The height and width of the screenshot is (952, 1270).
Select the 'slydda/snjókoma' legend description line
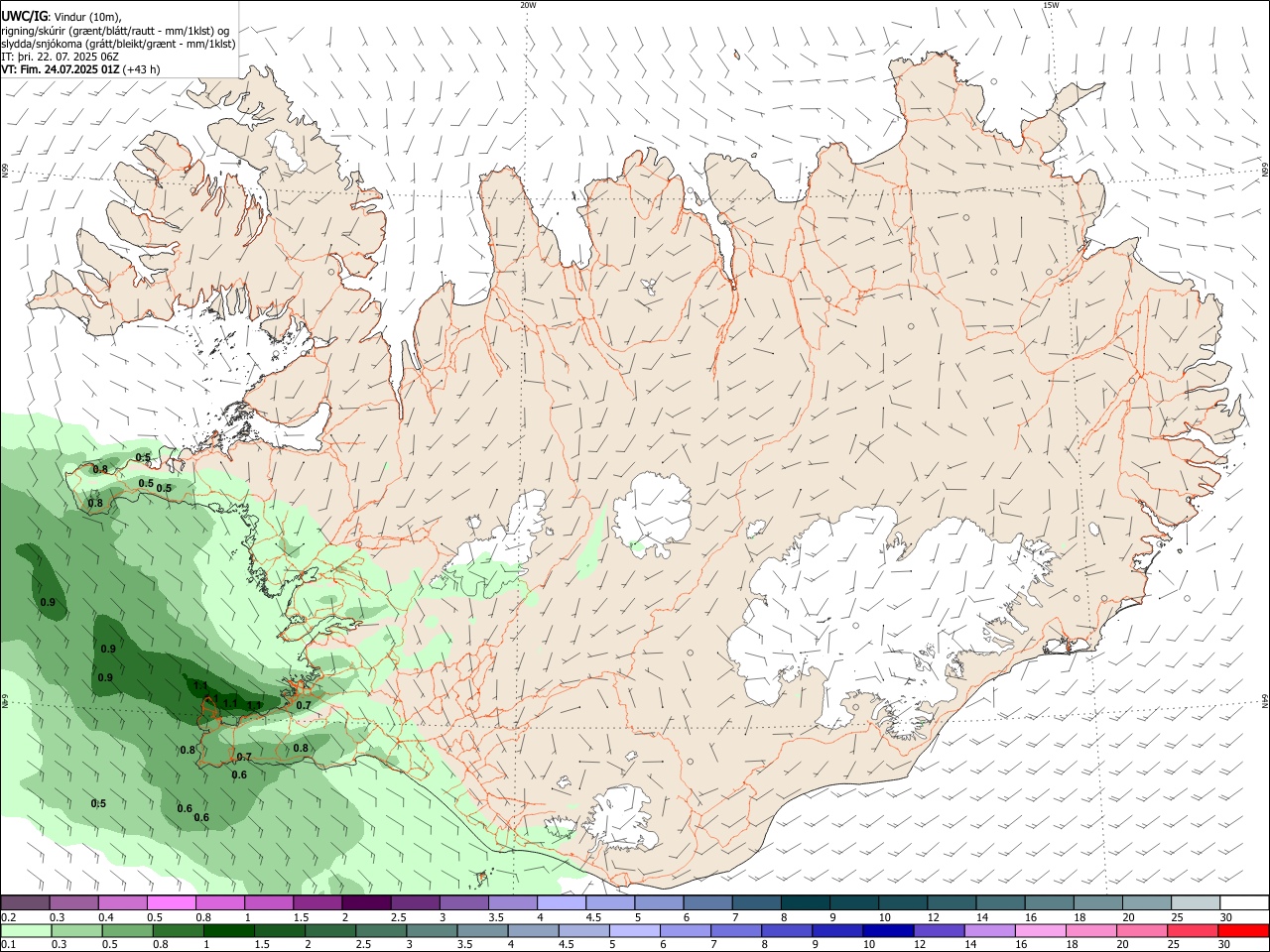click(118, 44)
